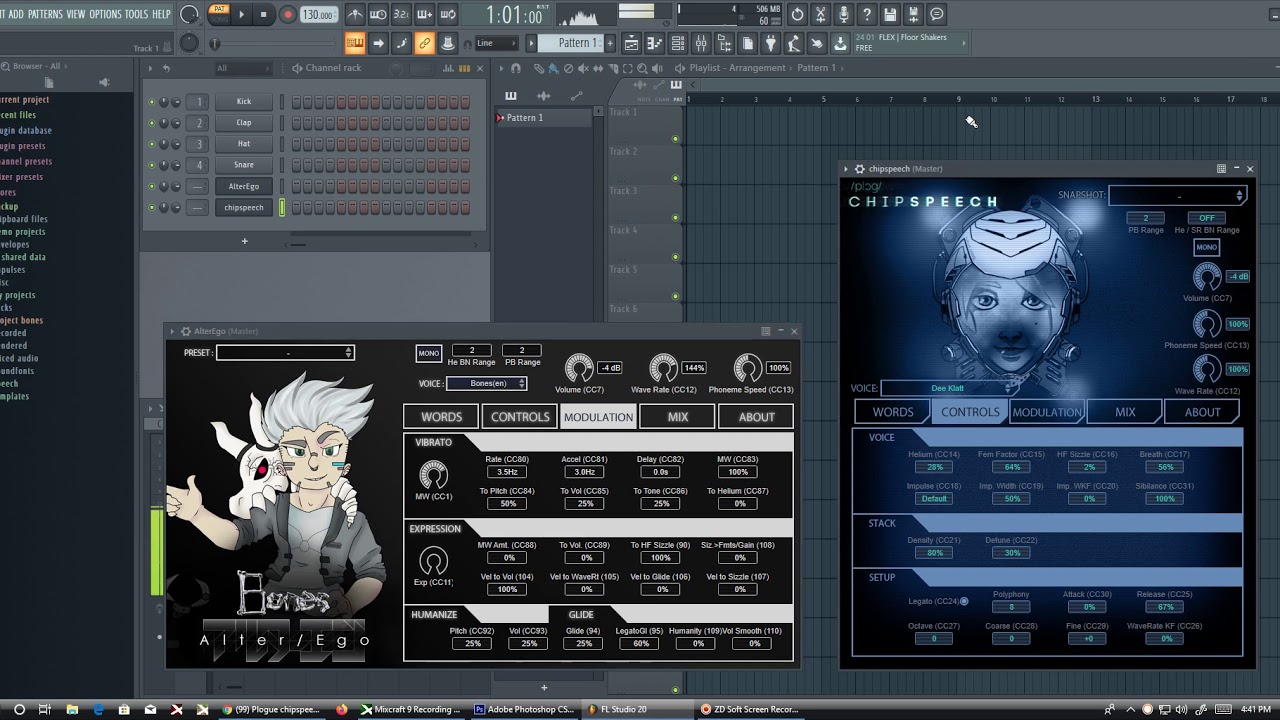Viewport: 1280px width, 720px height.
Task: Stop playback with the stop button
Action: pyautogui.click(x=264, y=14)
